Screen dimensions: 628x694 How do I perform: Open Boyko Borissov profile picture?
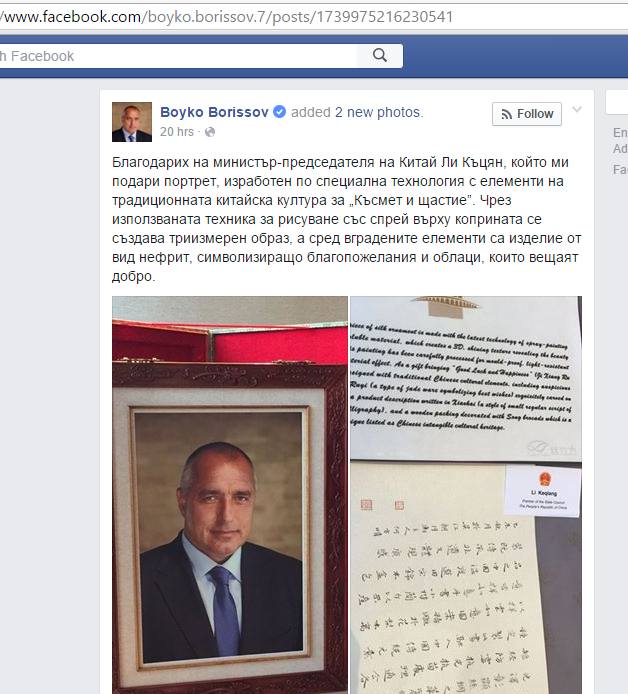[132, 122]
